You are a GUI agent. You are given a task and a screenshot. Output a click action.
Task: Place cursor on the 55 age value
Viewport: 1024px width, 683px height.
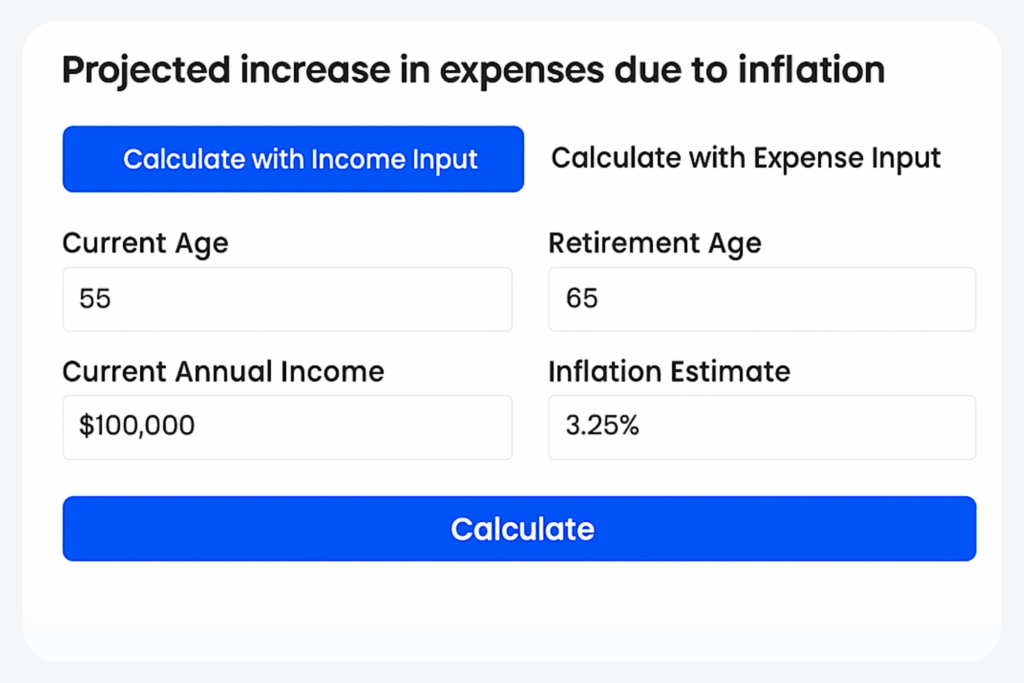pos(95,299)
